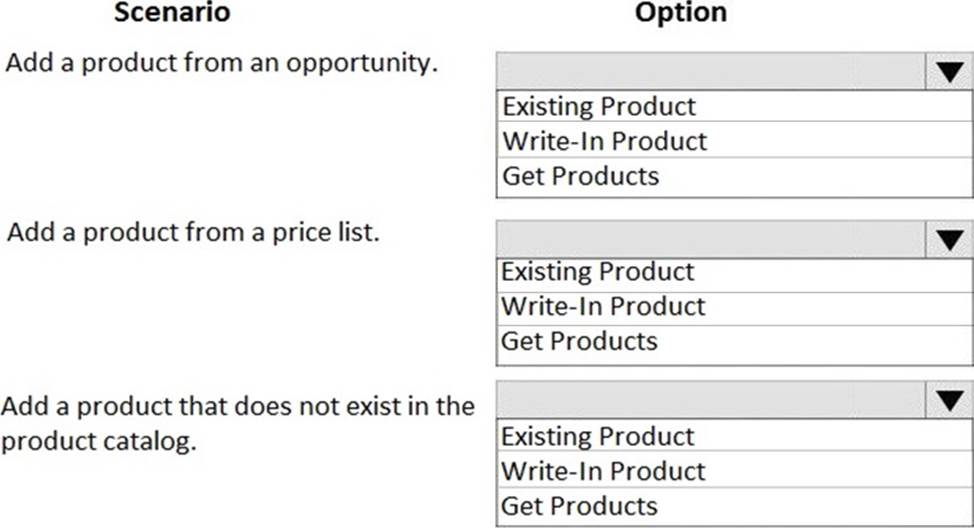
Task: Select Existing Product for price list scenario
Action: [x=599, y=272]
